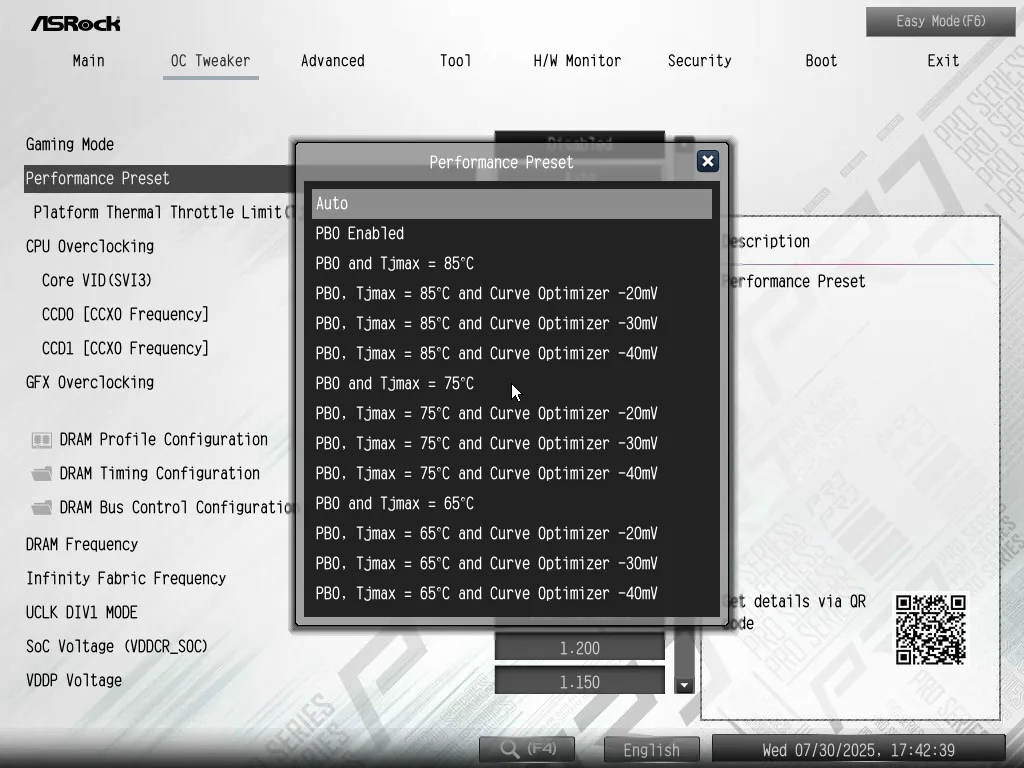Open the Boot tab

click(821, 61)
